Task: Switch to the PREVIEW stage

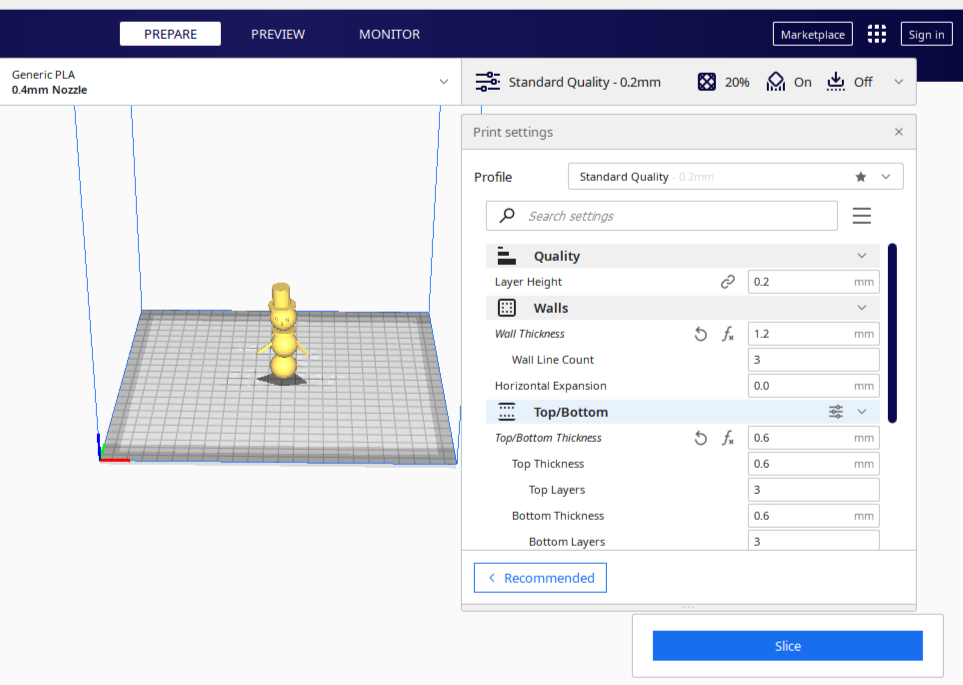Action: tap(278, 34)
